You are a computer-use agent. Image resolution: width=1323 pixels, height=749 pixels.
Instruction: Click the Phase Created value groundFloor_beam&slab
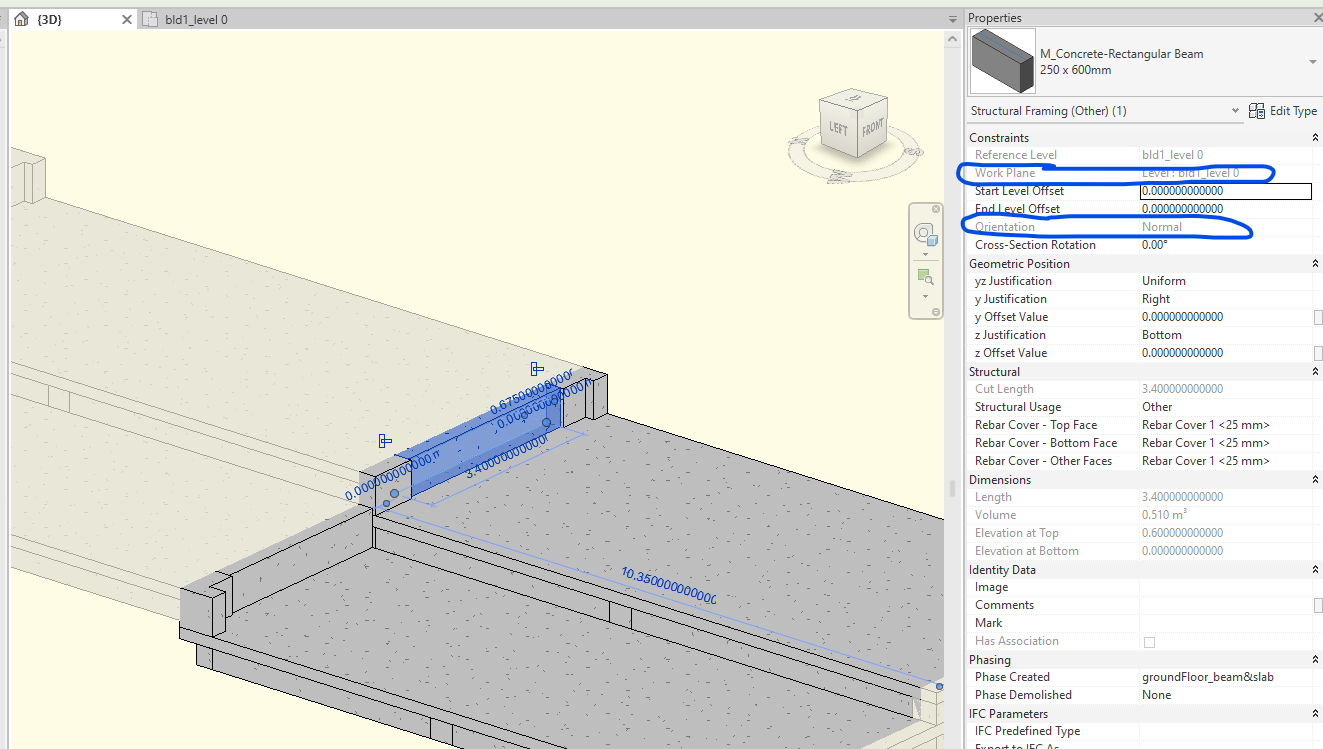1208,677
